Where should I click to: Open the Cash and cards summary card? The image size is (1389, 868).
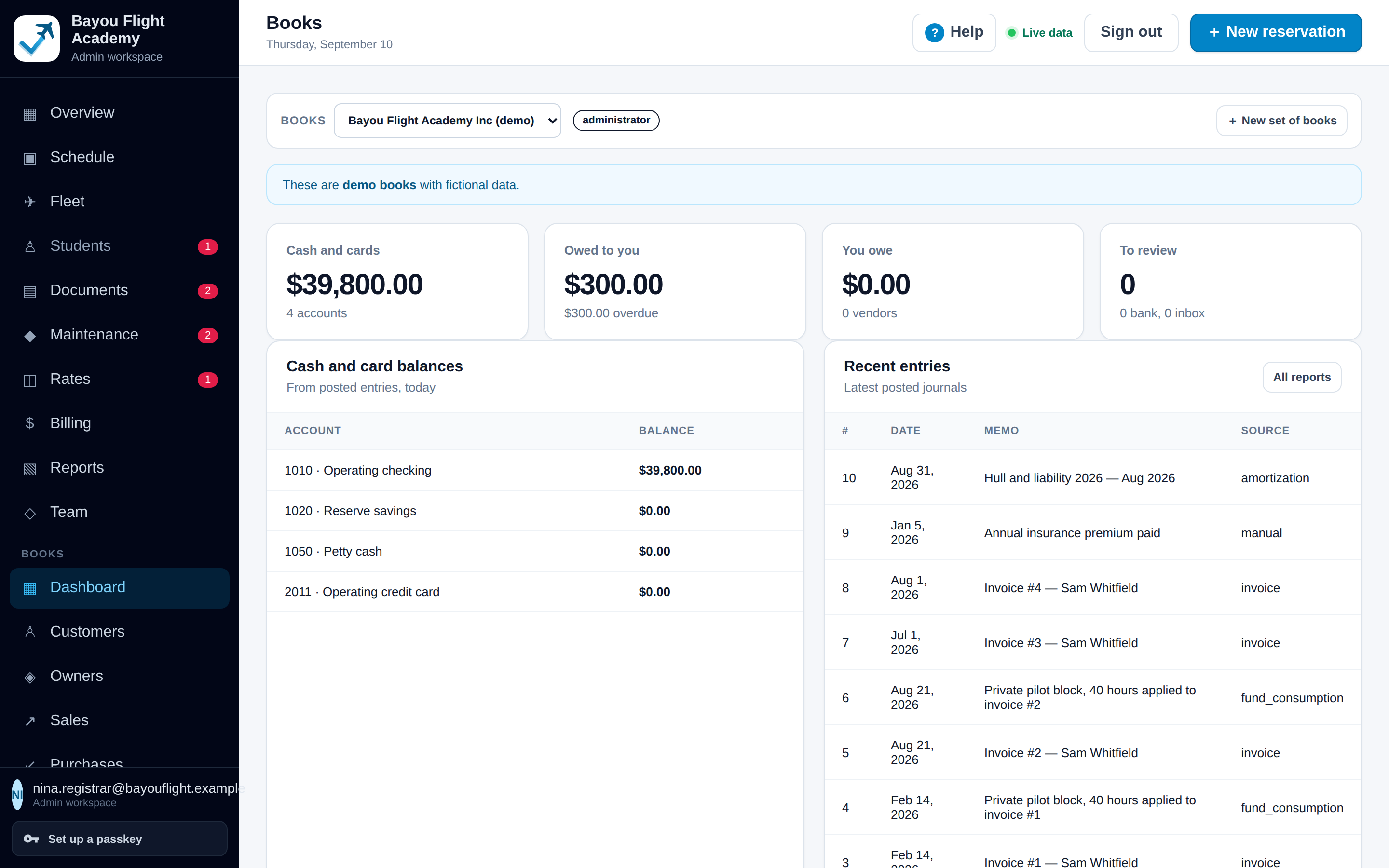point(397,281)
